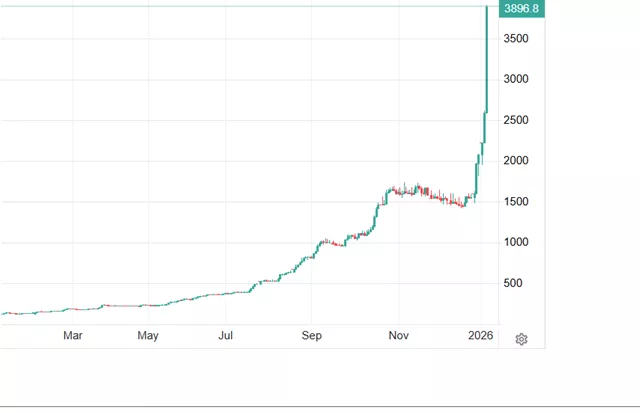
Task: Click the 3000 price axis label
Action: click(x=518, y=79)
